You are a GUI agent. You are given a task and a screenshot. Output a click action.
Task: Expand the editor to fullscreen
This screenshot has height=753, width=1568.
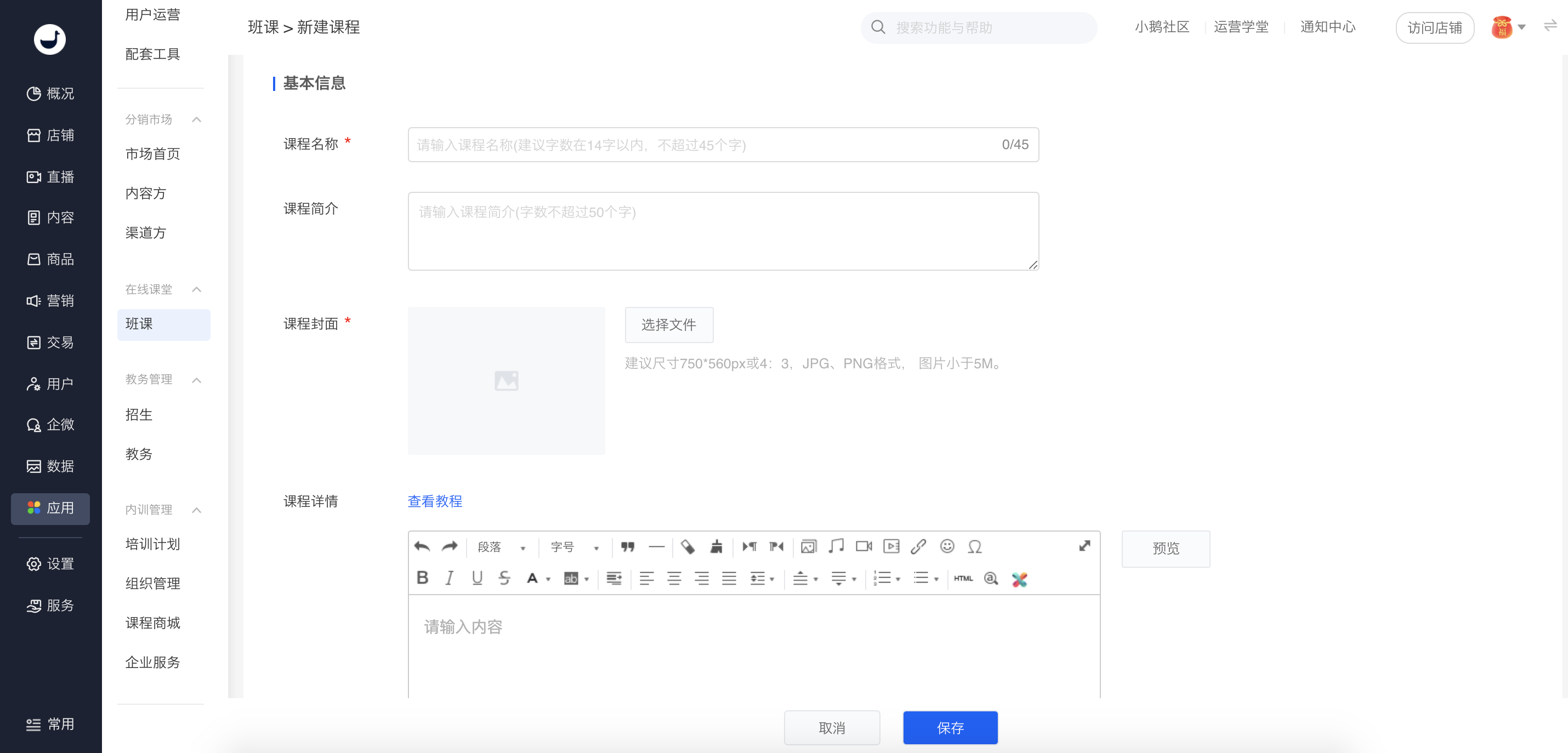(1084, 546)
